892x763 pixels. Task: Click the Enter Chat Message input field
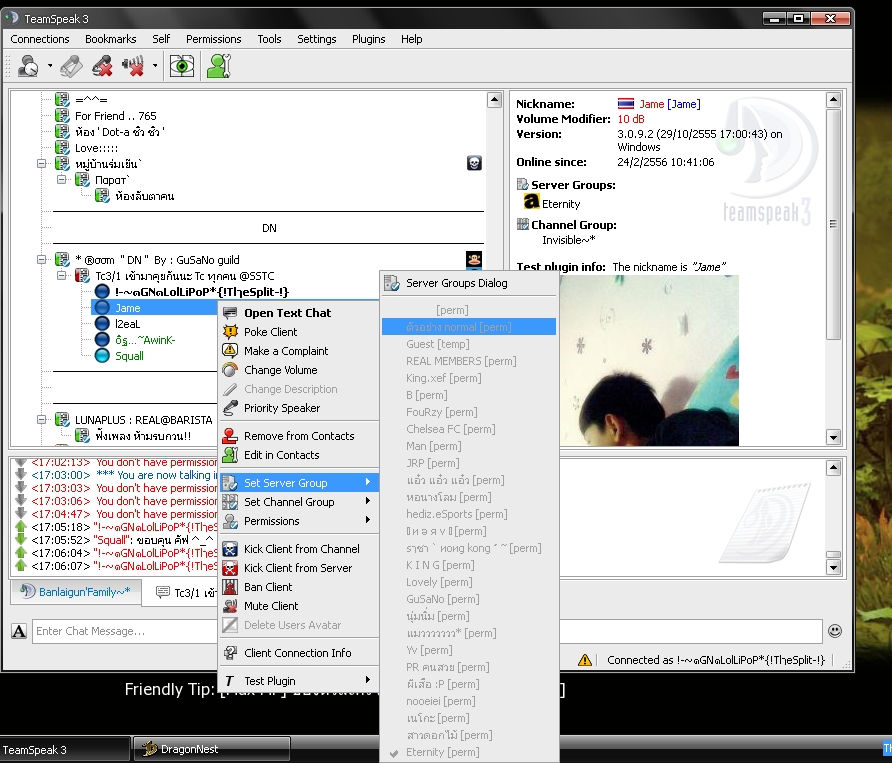(x=427, y=631)
